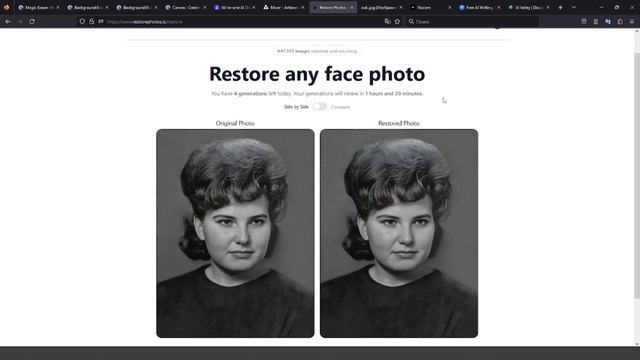Image resolution: width=640 pixels, height=360 pixels.
Task: Click the translate page icon
Action: [x=387, y=21]
